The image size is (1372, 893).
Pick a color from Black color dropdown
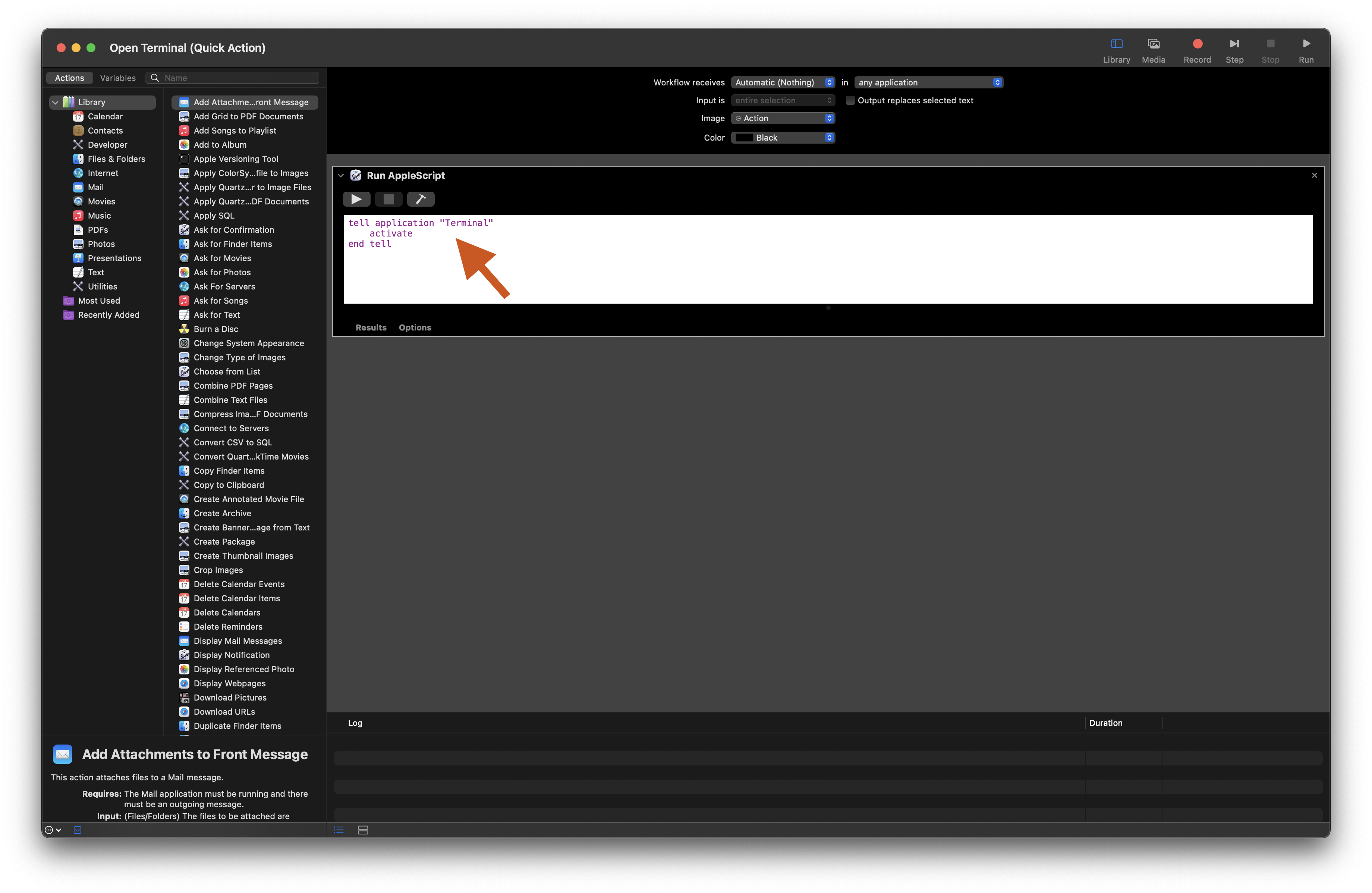pos(782,137)
